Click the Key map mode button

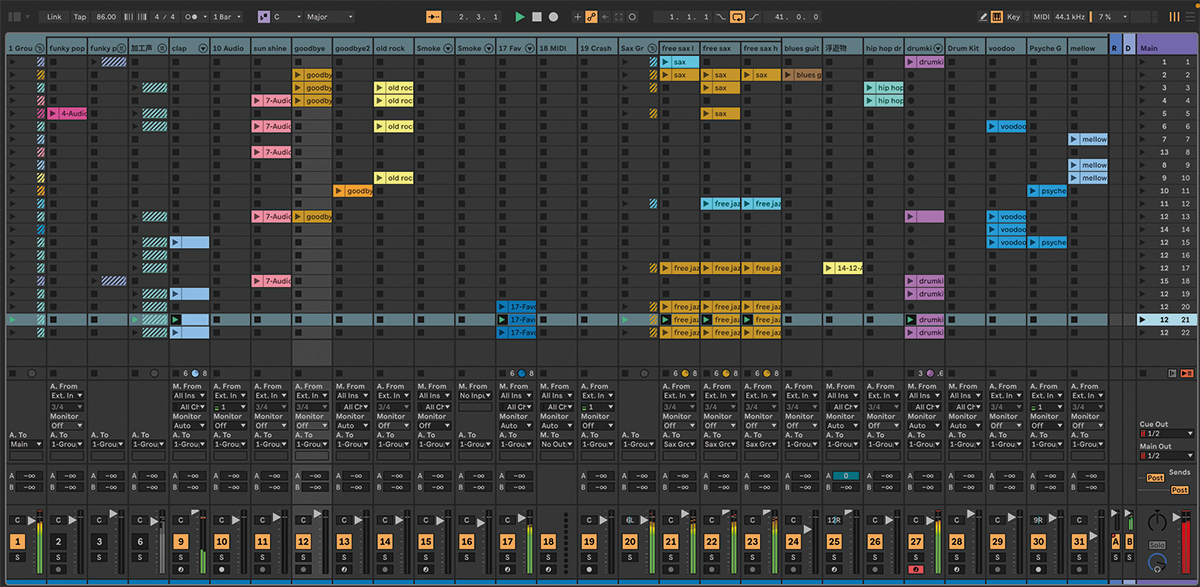tap(1014, 17)
